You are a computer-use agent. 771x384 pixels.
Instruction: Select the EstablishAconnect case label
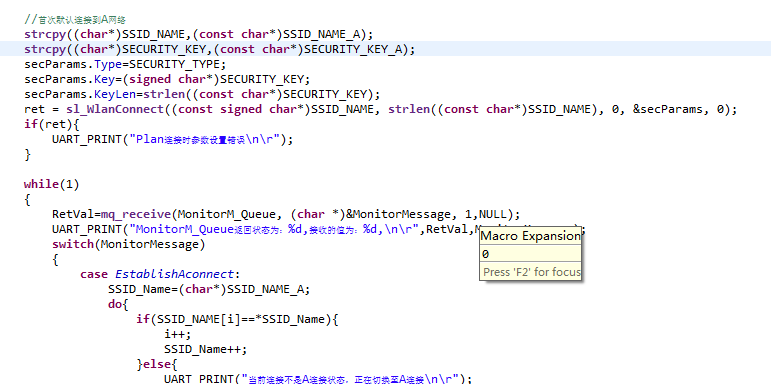175,274
